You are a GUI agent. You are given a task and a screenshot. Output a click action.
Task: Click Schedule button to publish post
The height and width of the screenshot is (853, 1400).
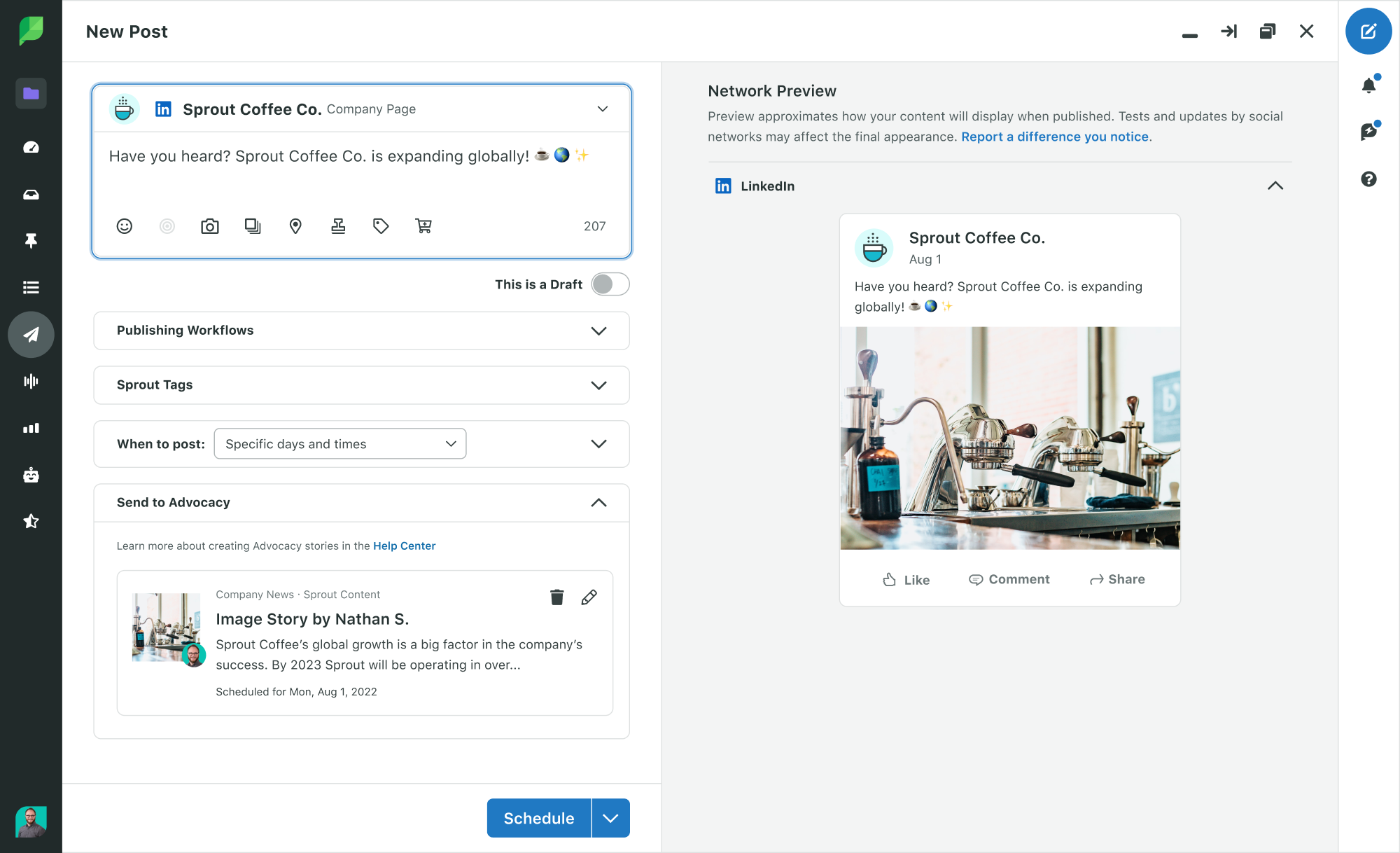[539, 818]
